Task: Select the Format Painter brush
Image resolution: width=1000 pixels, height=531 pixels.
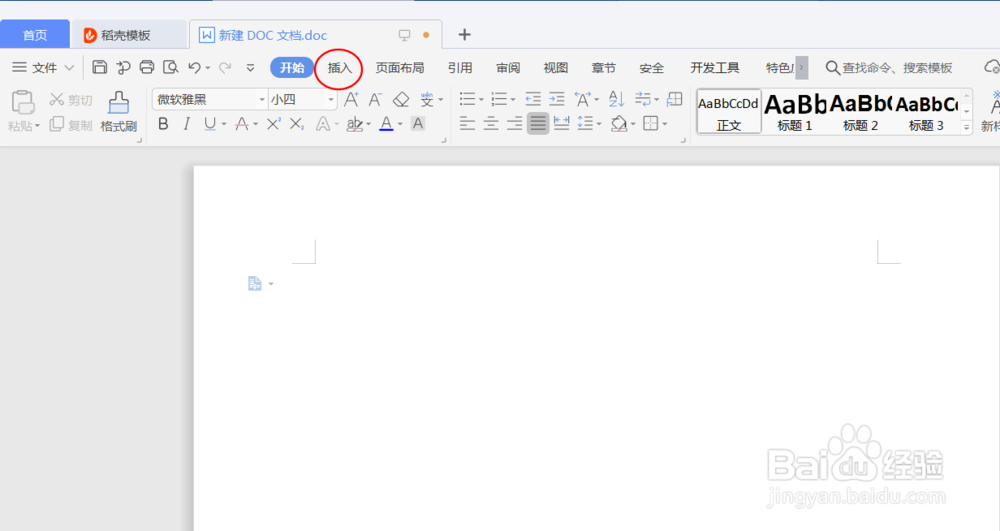Action: [119, 111]
